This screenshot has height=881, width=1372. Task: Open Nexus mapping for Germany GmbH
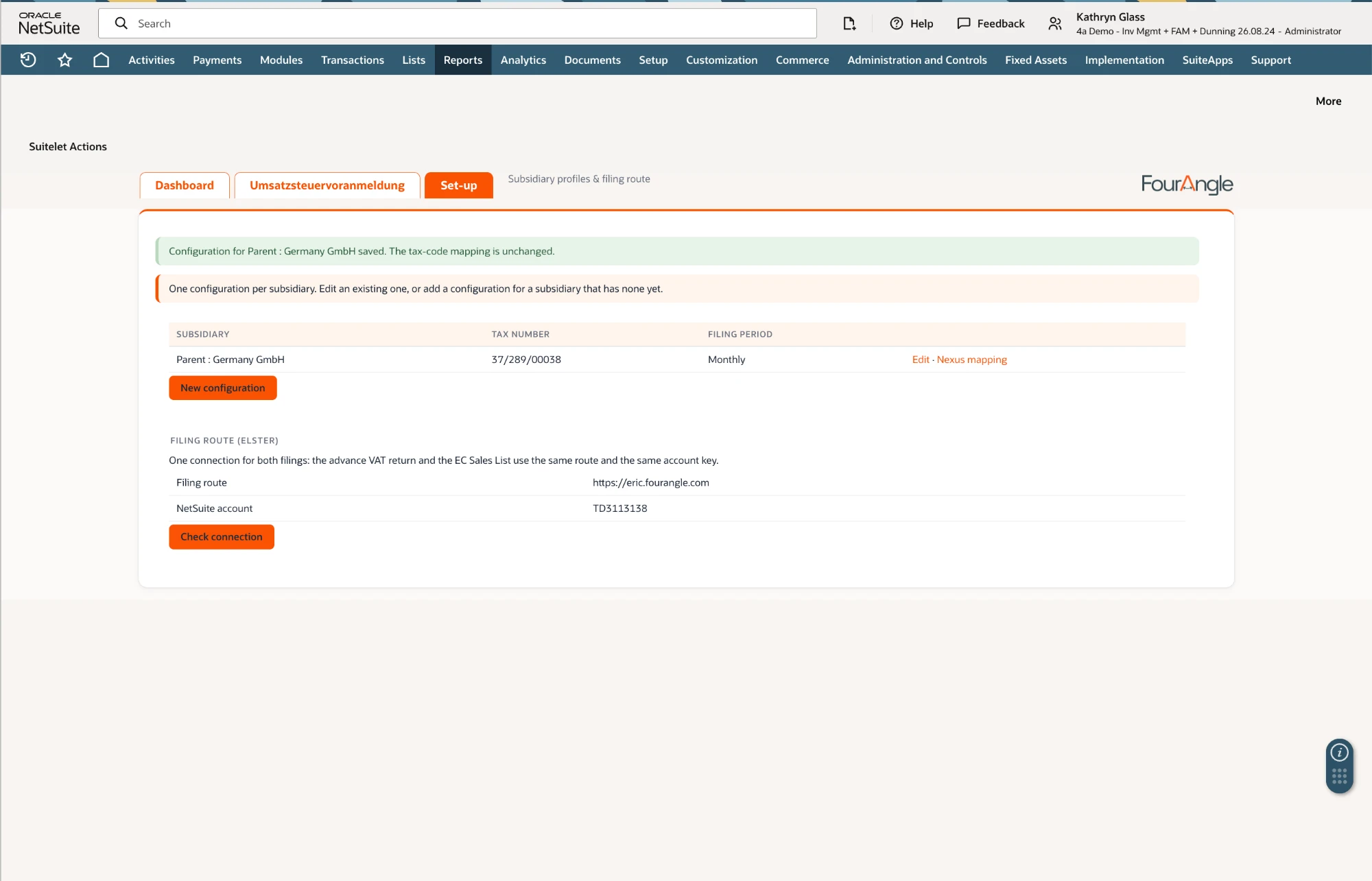tap(972, 360)
